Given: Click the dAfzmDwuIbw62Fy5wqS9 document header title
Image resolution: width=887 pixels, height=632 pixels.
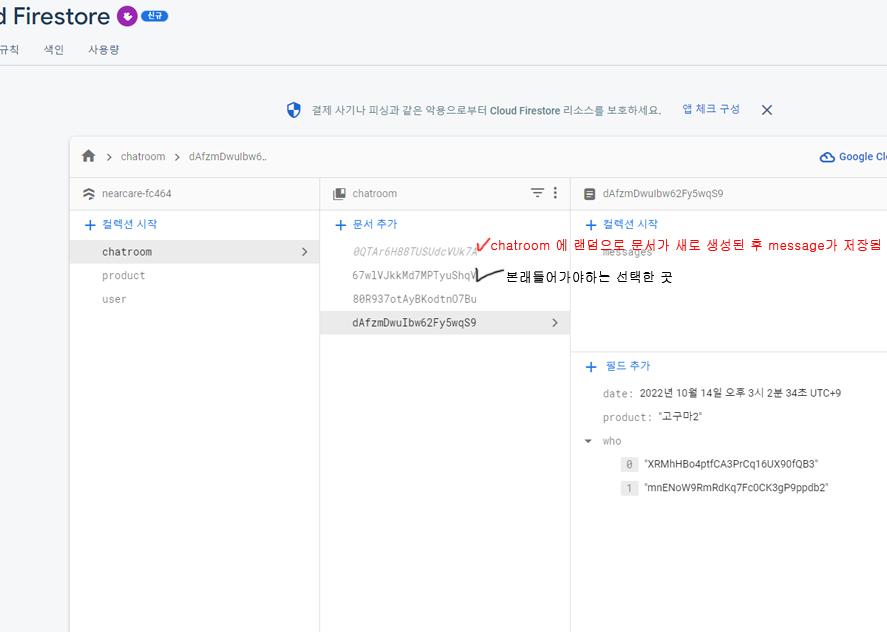Looking at the screenshot, I should tap(663, 194).
